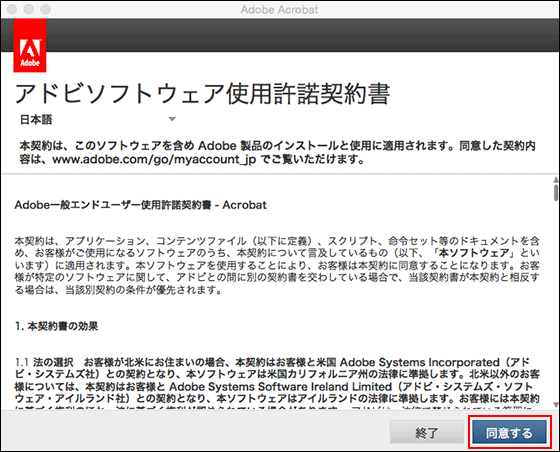Click the window minimize button
This screenshot has width=560, height=452.
click(29, 9)
